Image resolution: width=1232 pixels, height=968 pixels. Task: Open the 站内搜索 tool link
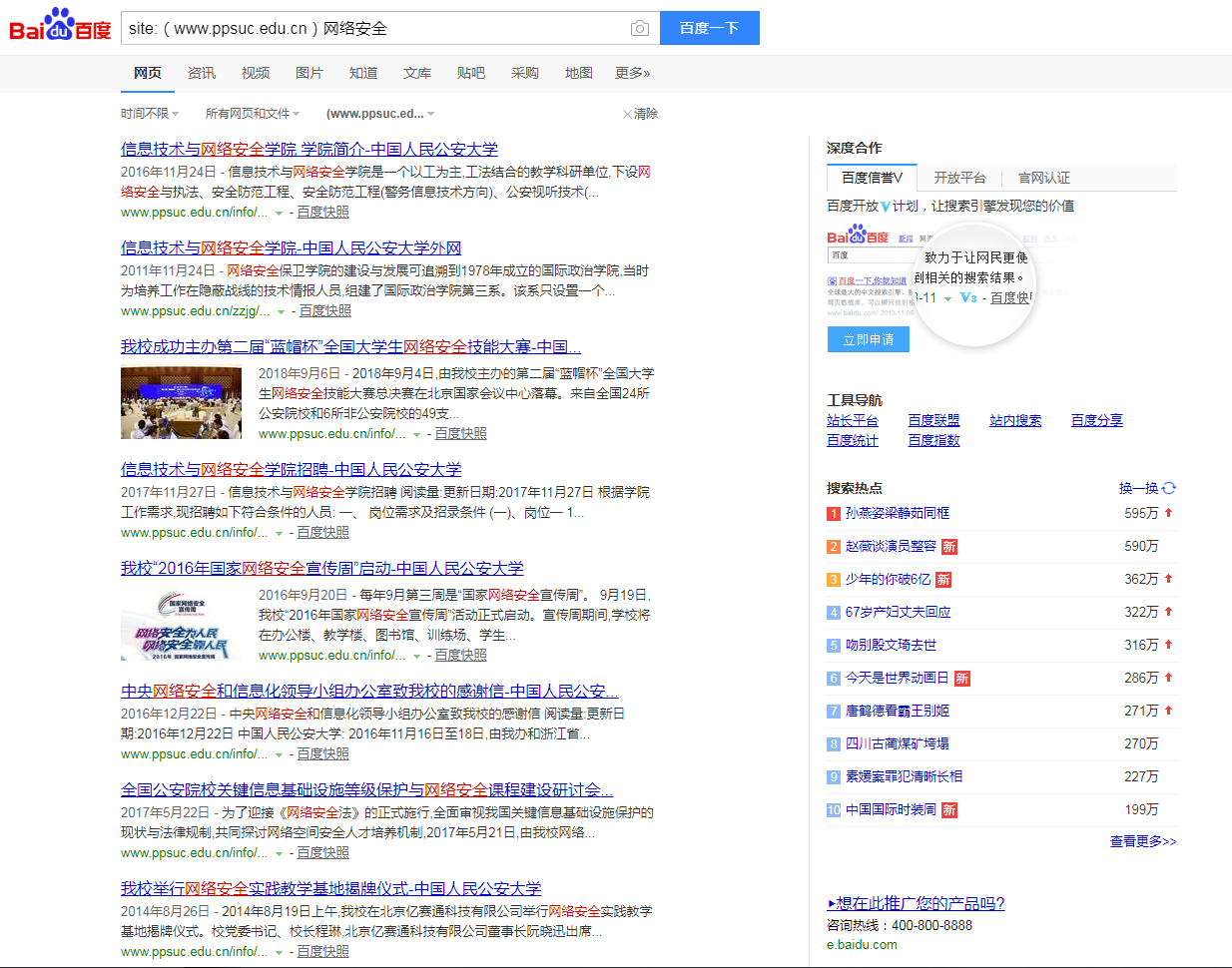pos(1015,420)
